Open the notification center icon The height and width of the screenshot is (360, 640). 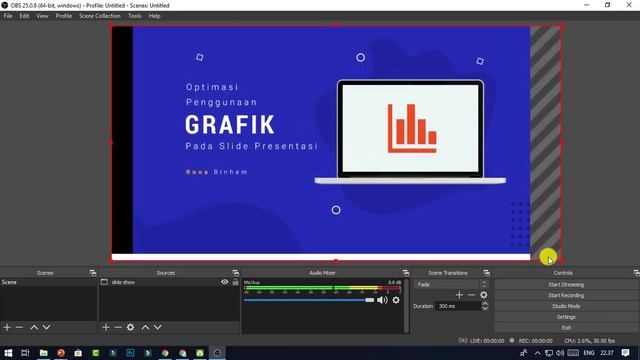coord(625,353)
